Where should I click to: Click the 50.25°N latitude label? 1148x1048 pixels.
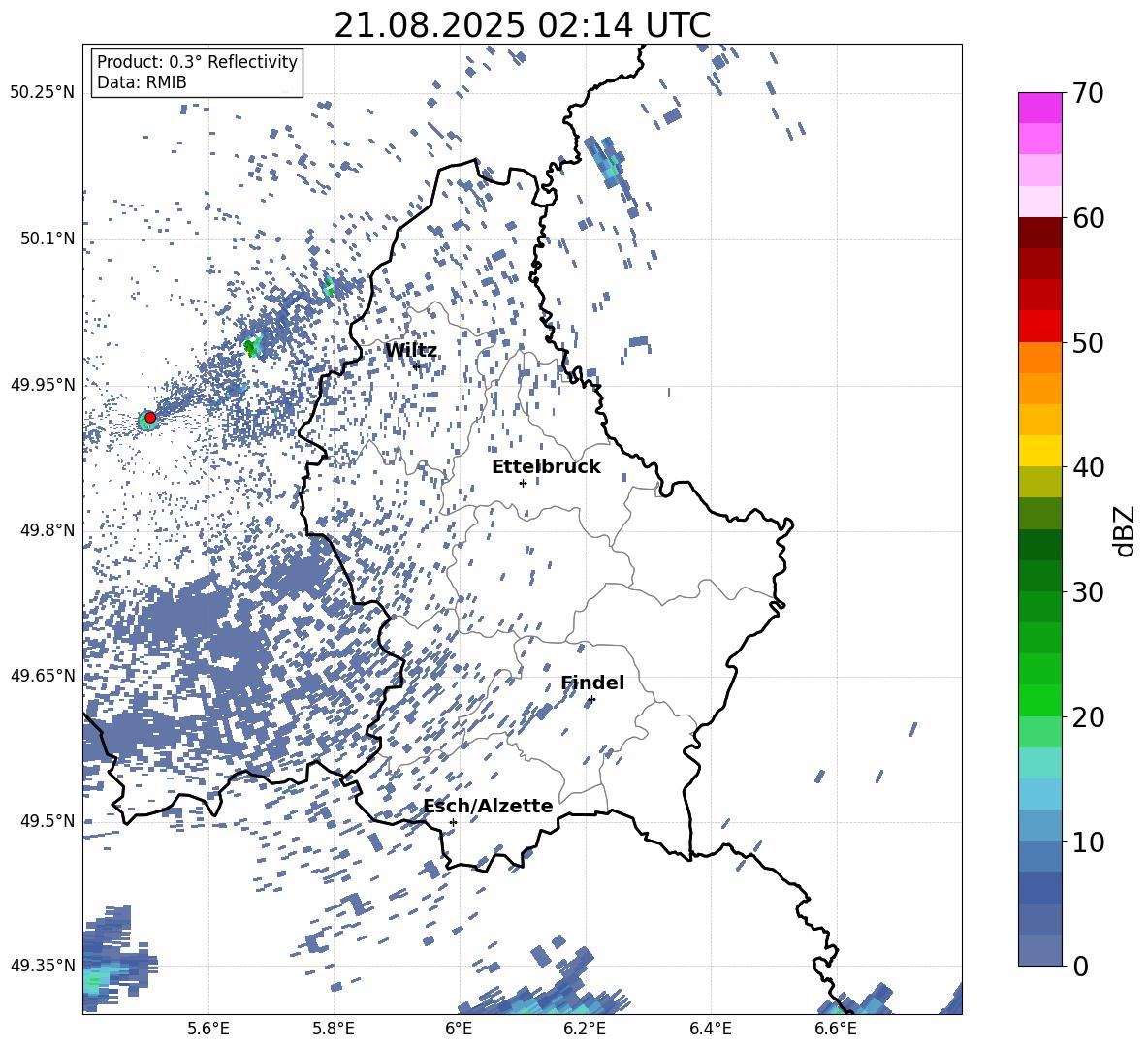coord(43,93)
